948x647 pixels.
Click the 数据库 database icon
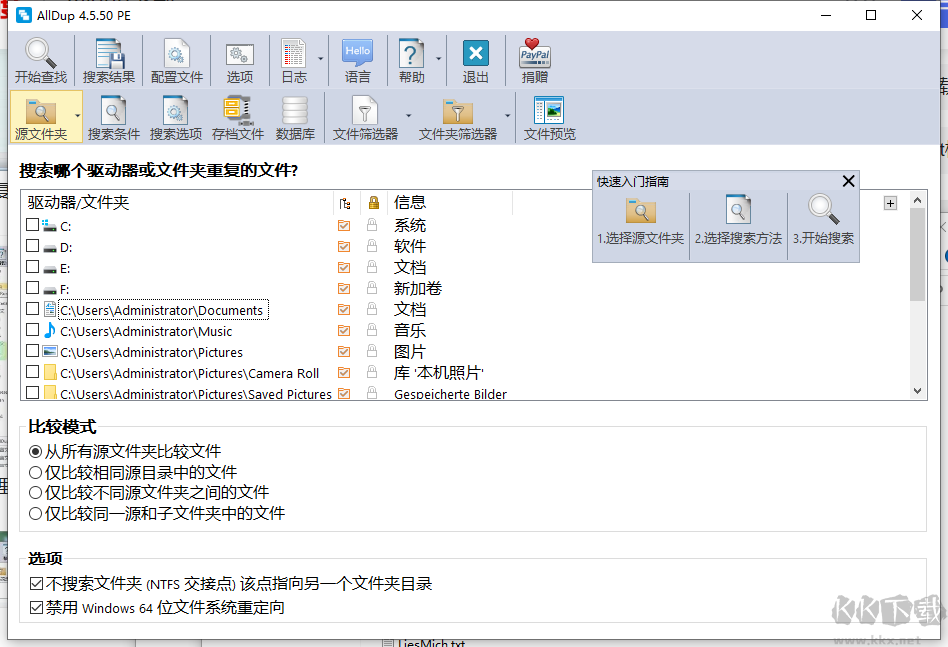click(294, 115)
